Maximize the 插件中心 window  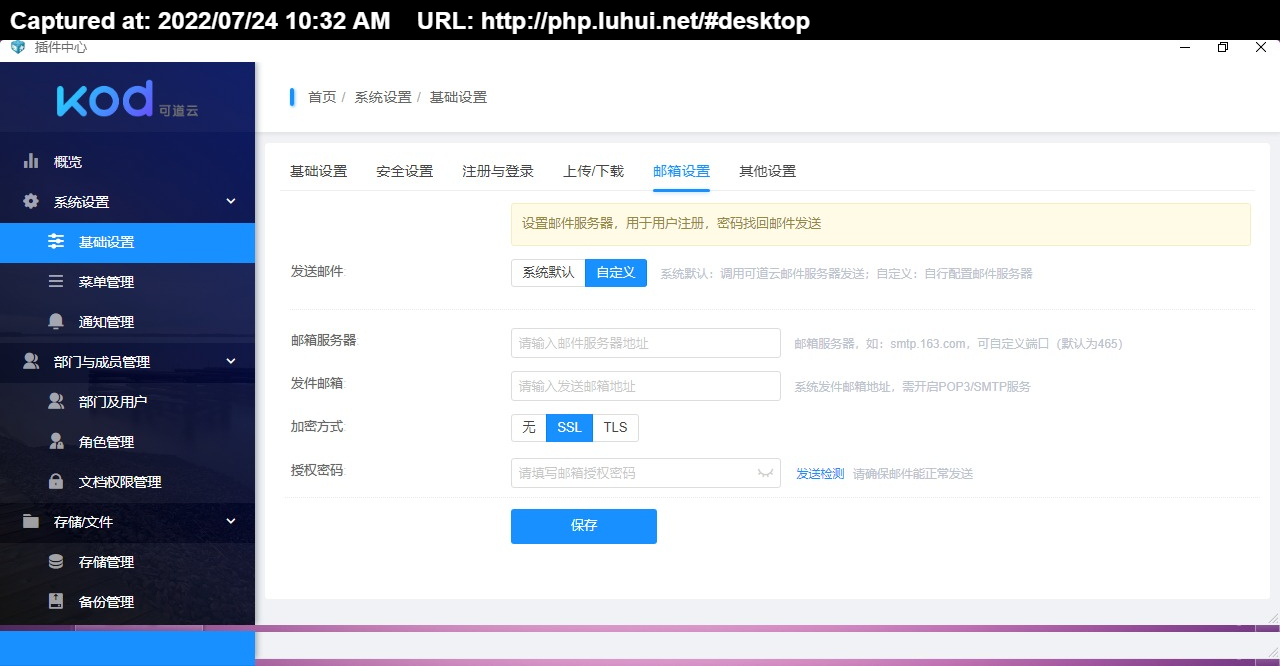tap(1223, 47)
